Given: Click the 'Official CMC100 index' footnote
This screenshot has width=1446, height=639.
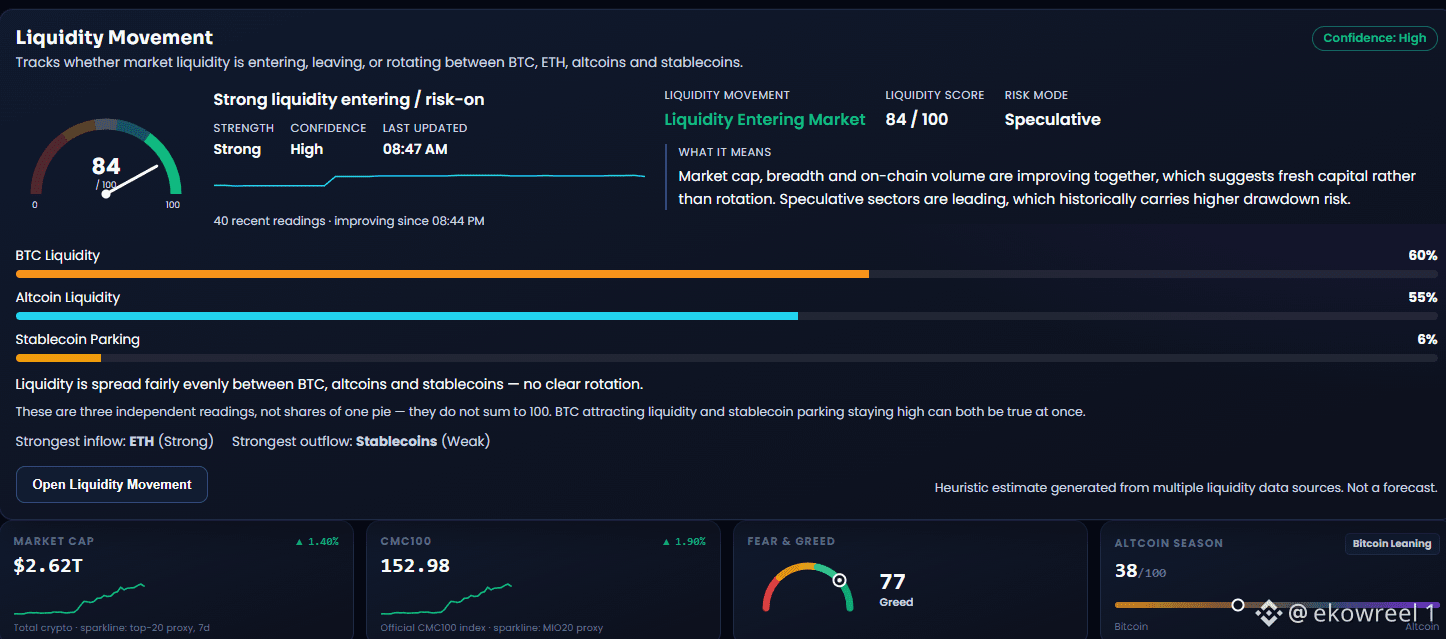Looking at the screenshot, I should click(x=492, y=628).
